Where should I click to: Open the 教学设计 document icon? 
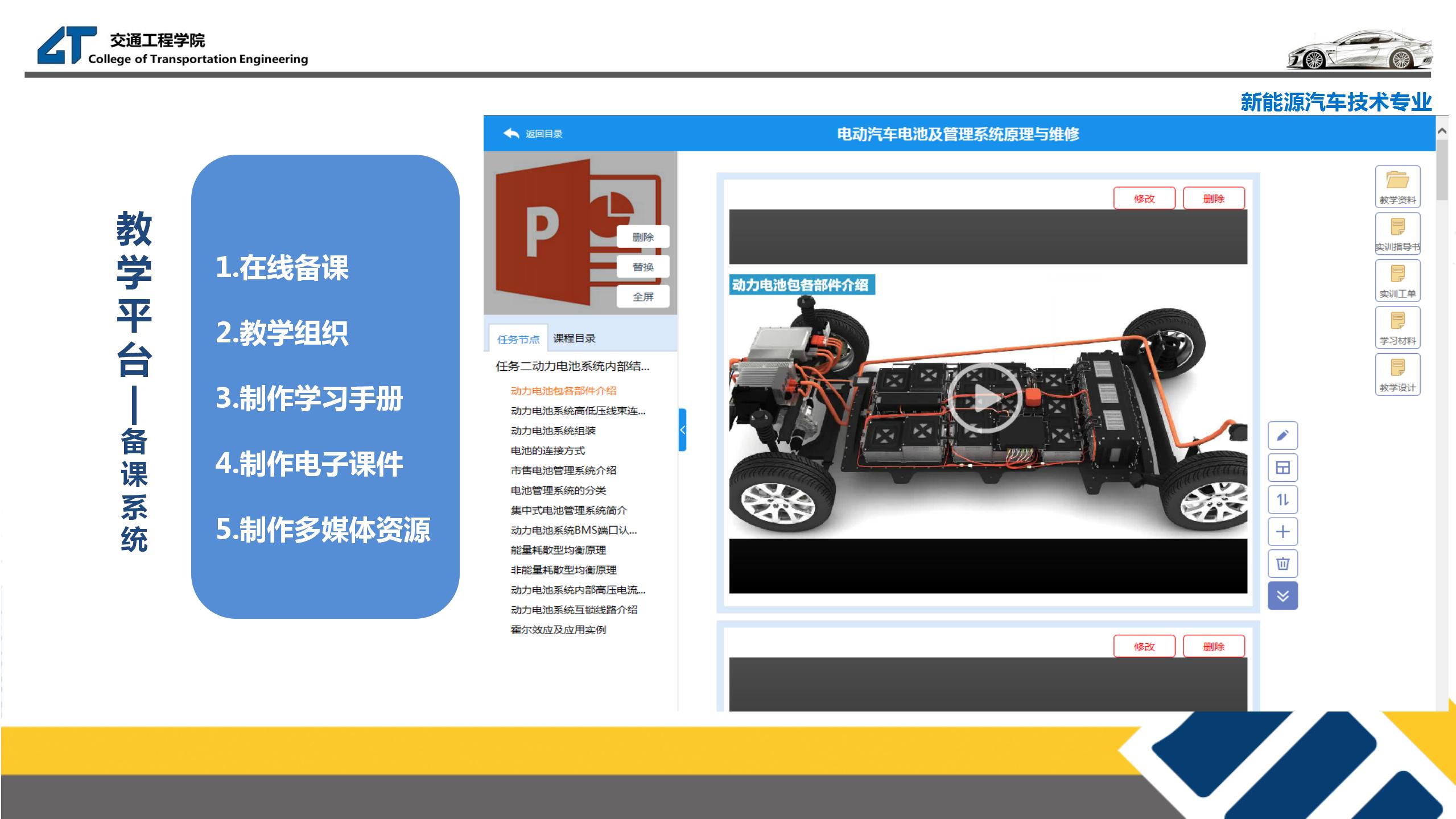(x=1397, y=374)
